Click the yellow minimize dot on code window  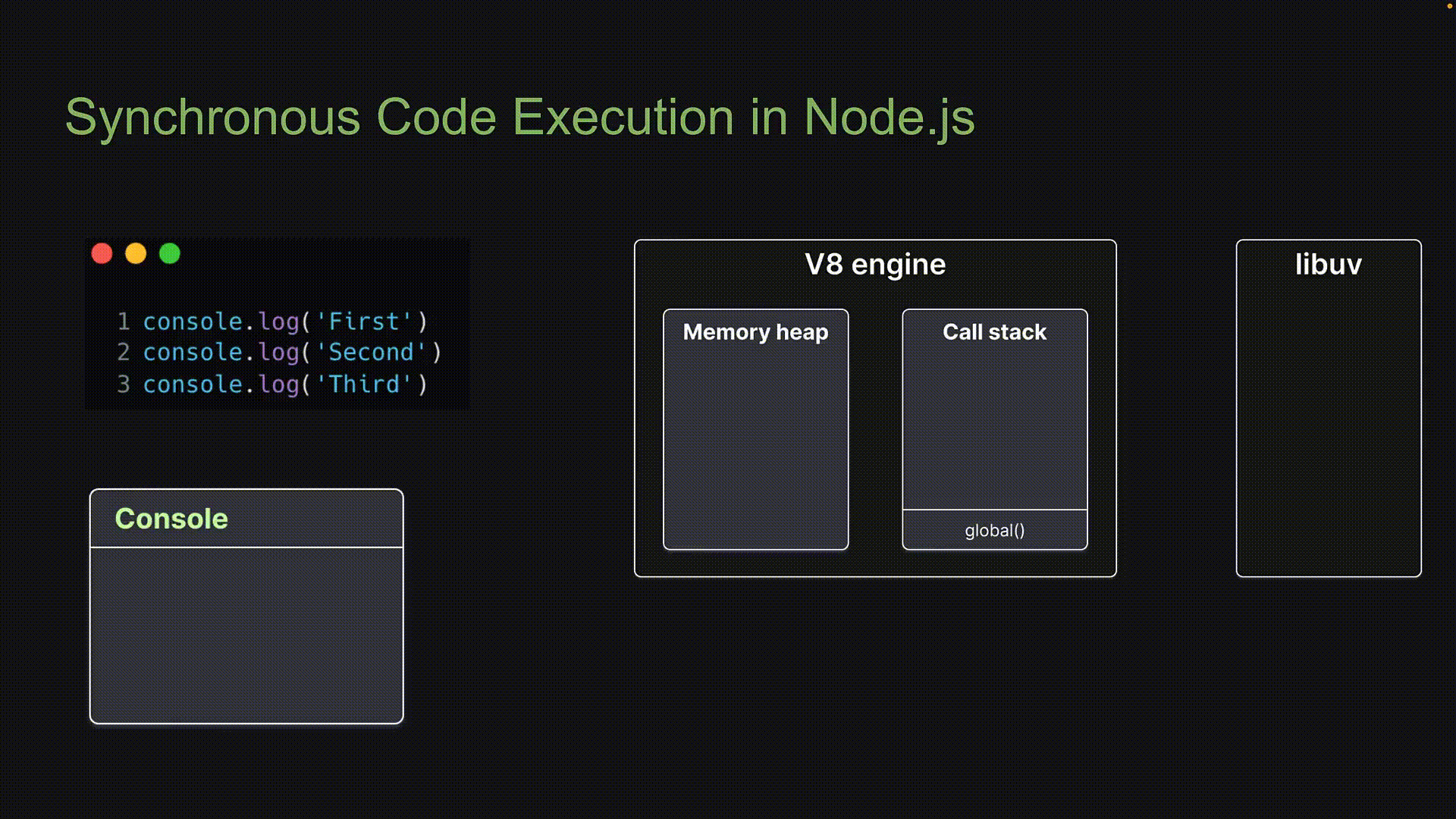pyautogui.click(x=136, y=253)
